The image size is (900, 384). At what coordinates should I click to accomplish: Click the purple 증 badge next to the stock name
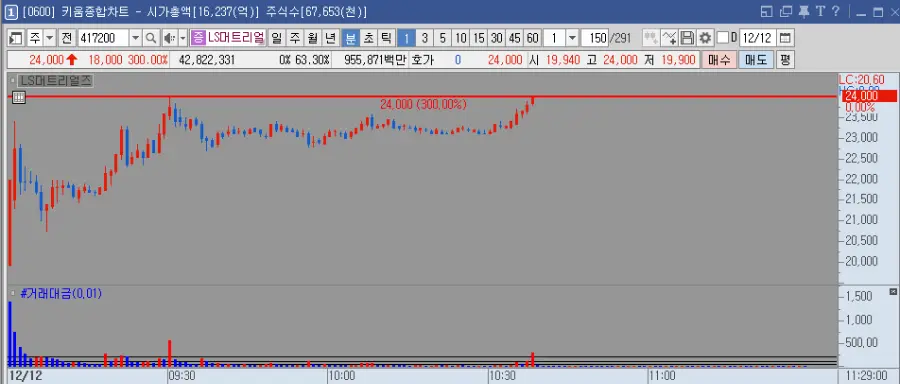(x=198, y=38)
